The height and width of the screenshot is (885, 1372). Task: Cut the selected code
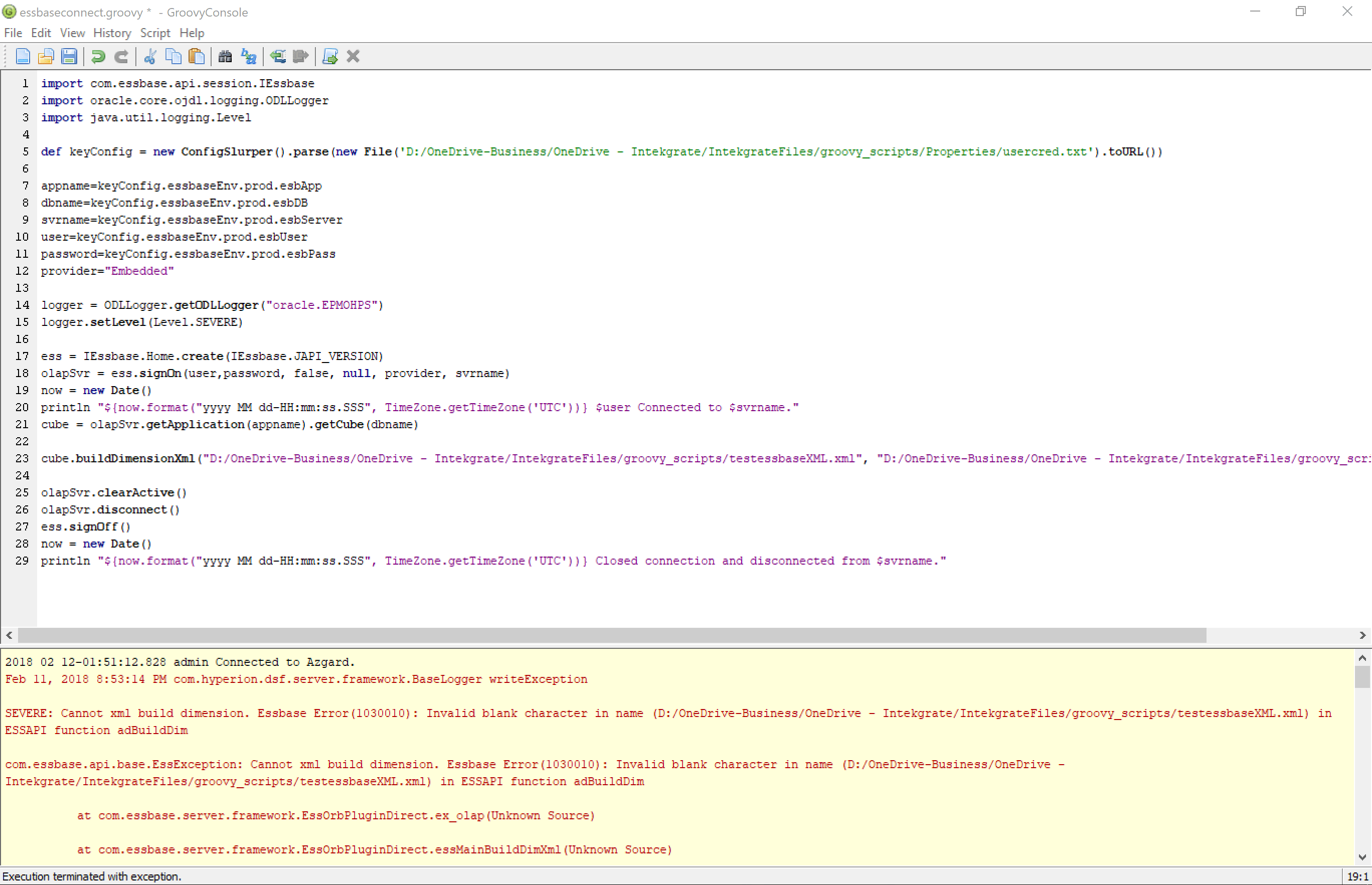coord(150,56)
